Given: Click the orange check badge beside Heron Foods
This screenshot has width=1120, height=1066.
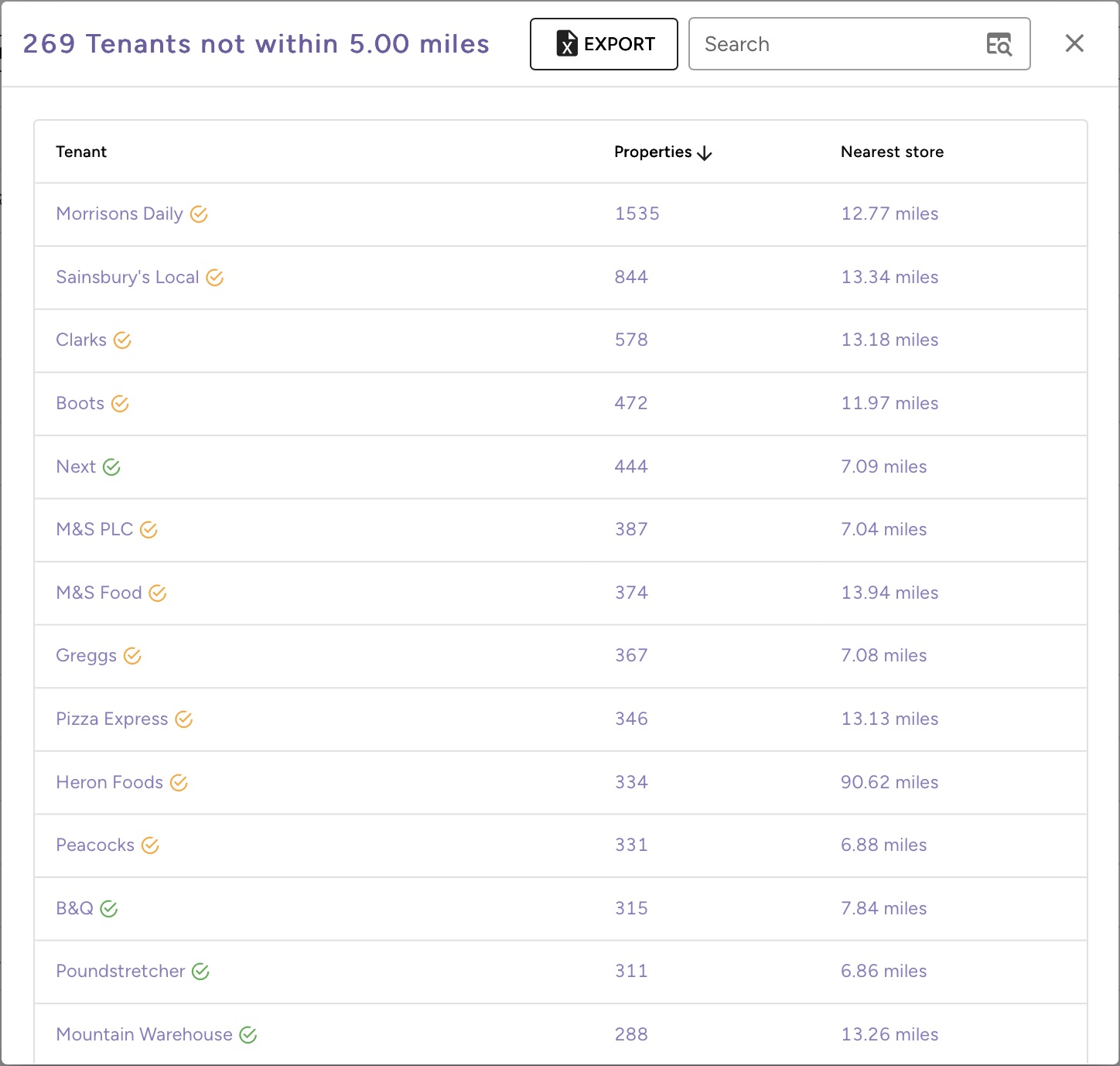Looking at the screenshot, I should [179, 783].
